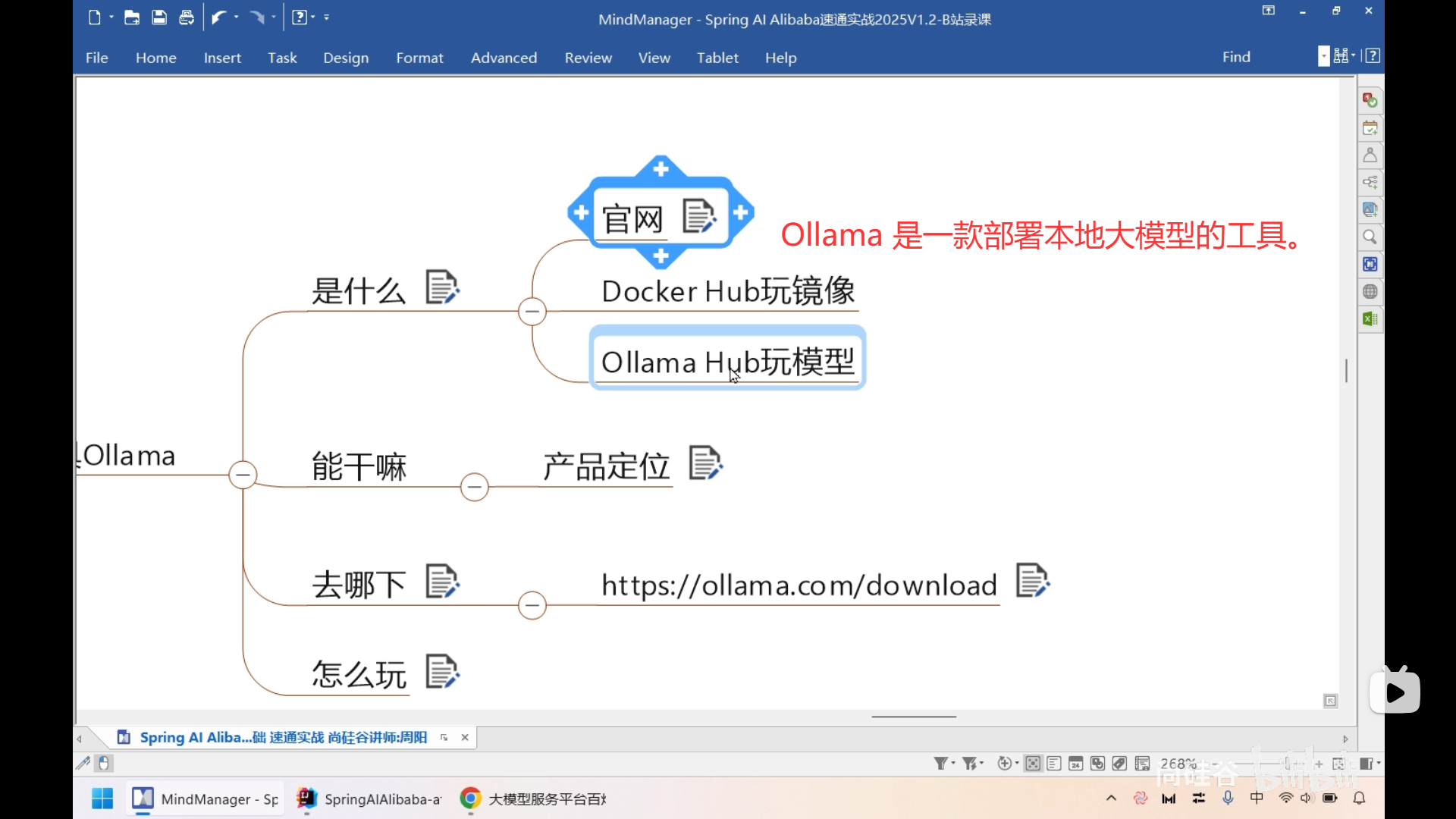
Task: Open the Undo history dropdown arrow
Action: point(237,17)
